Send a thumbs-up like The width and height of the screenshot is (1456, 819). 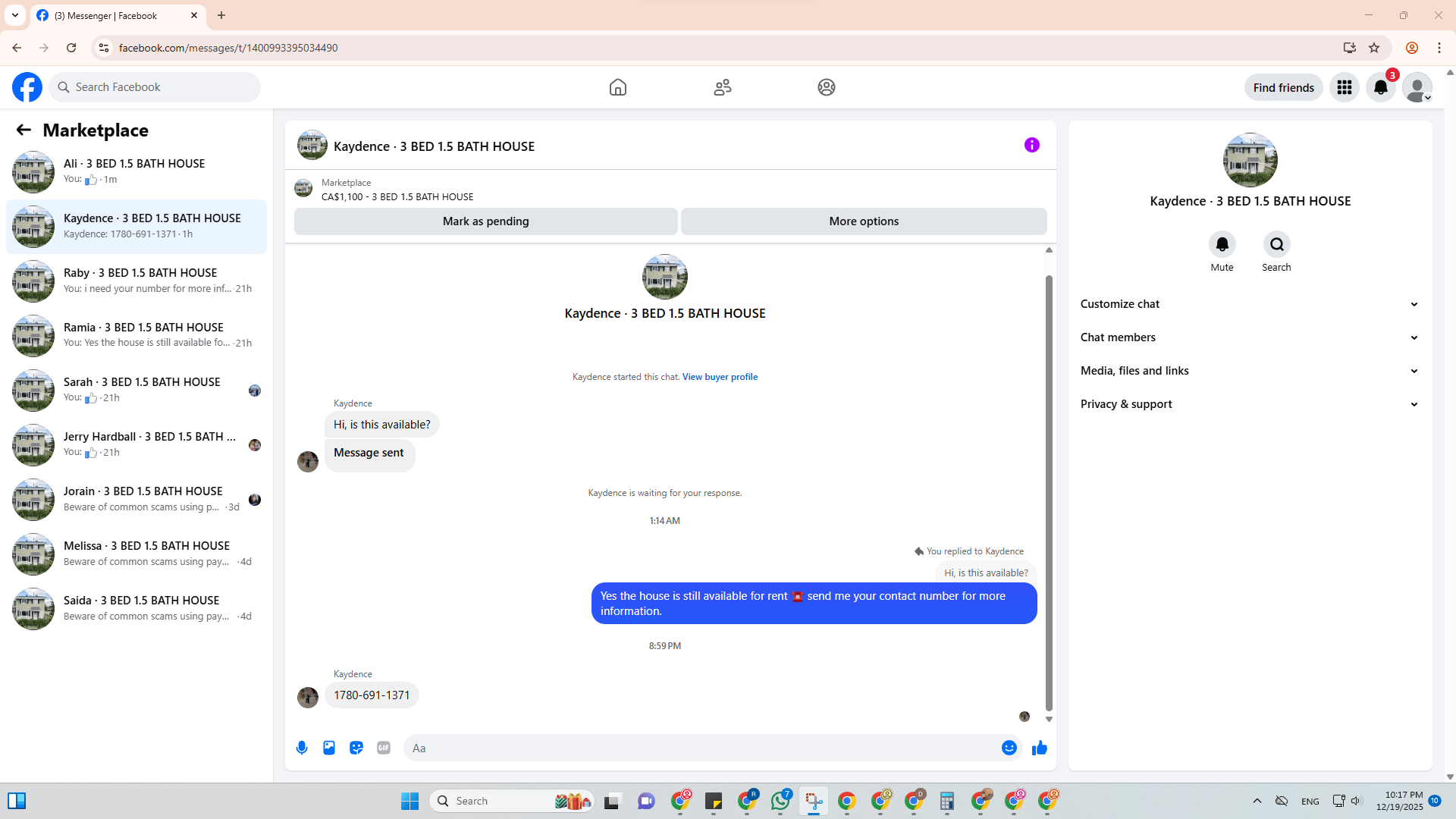1039,748
